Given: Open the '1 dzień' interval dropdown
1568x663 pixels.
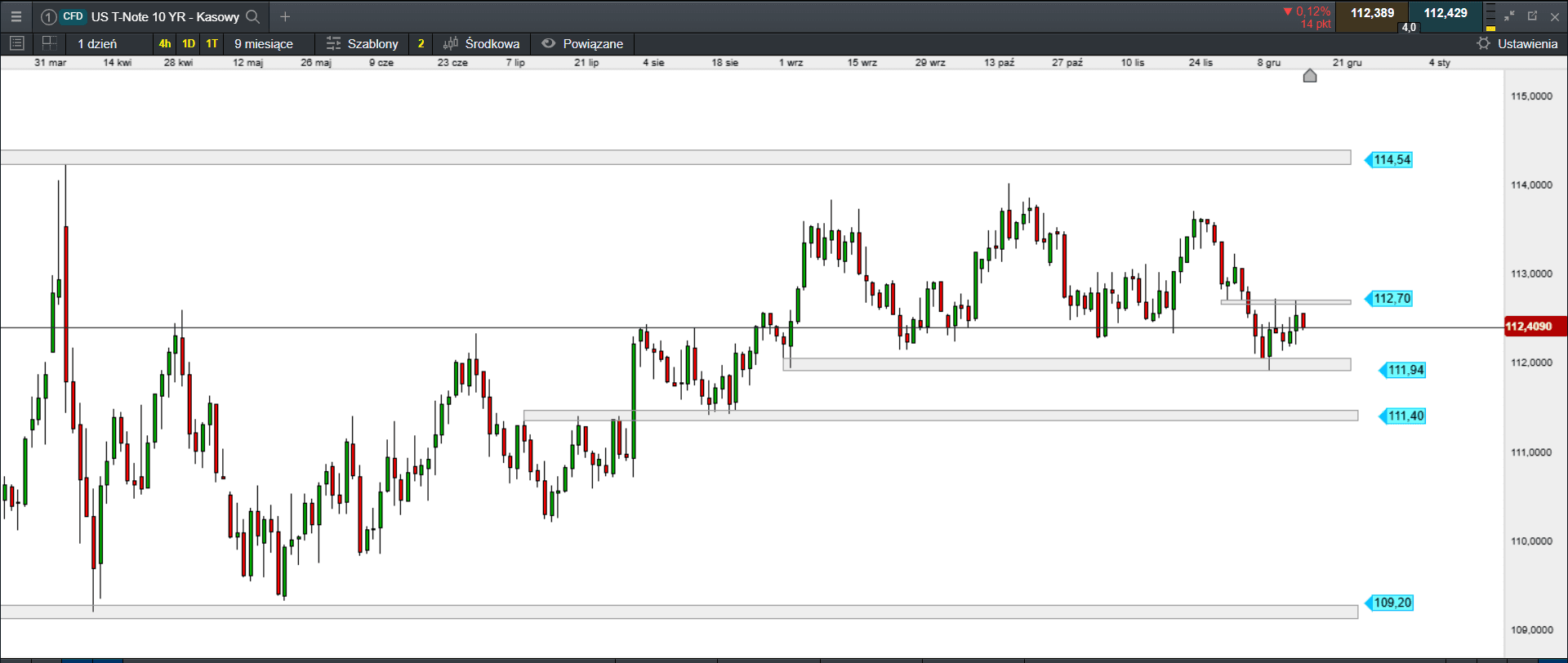Looking at the screenshot, I should coord(97,43).
